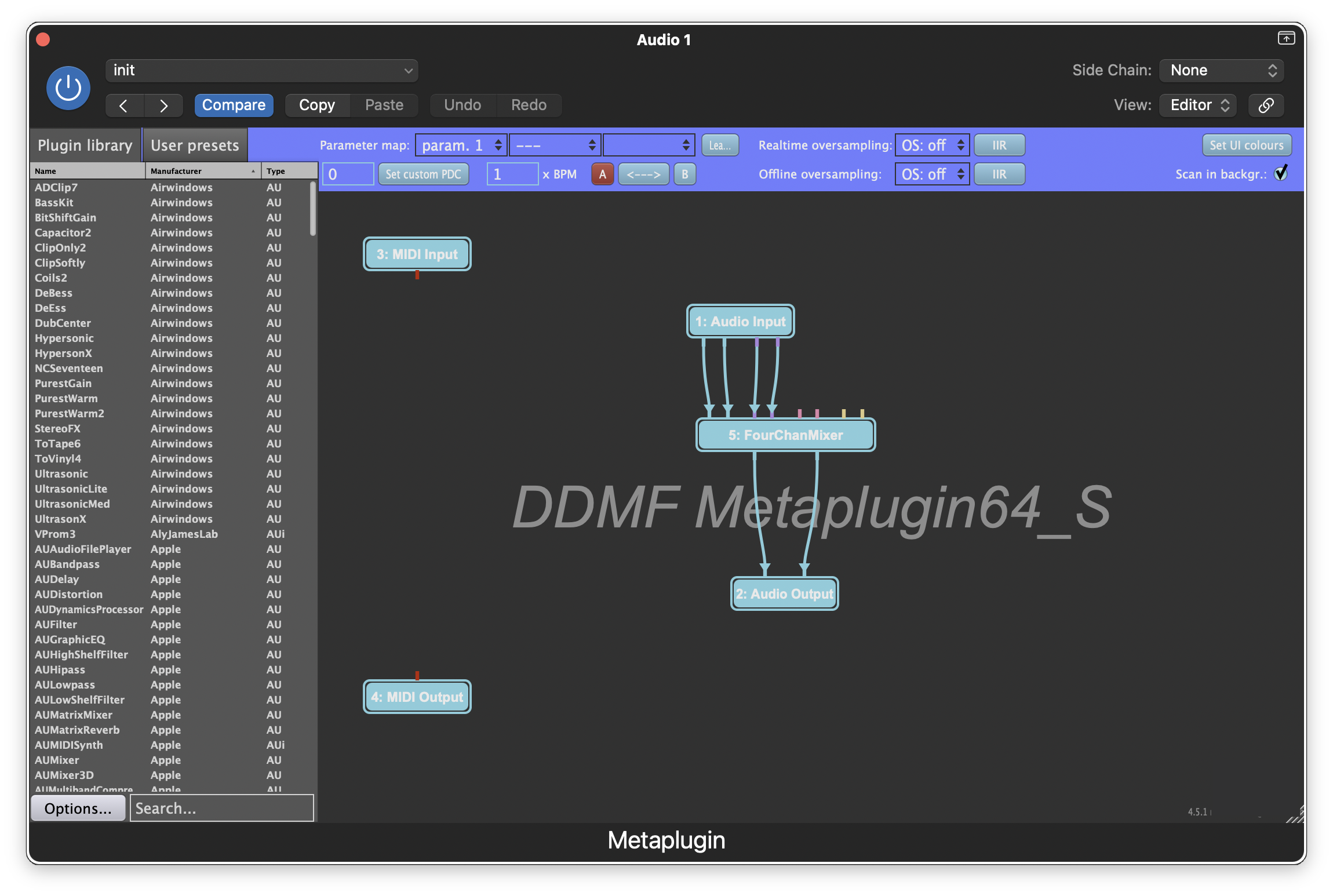Click Set UI colours button

(x=1247, y=145)
